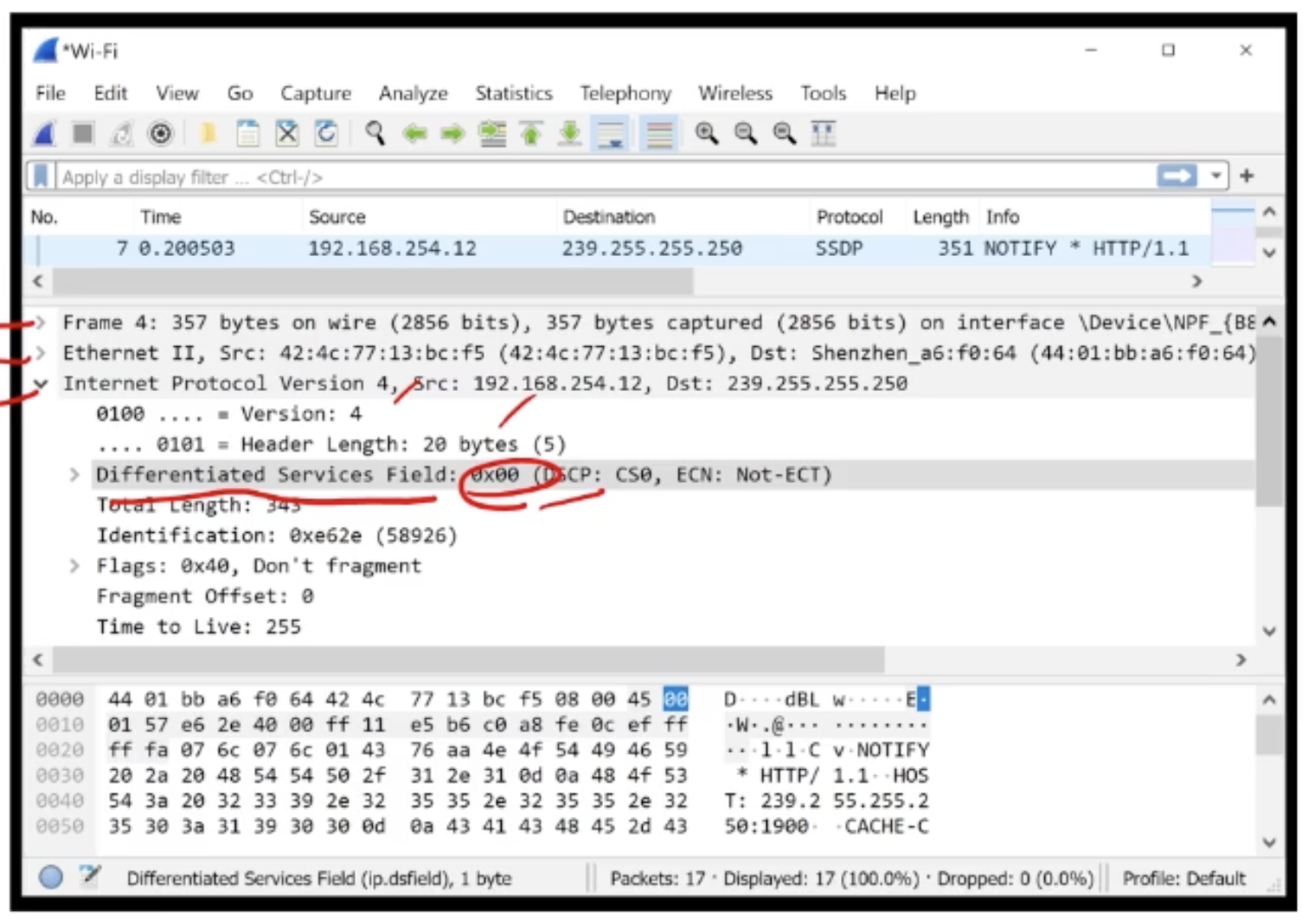Screen dimensions: 1308x924
Task: Click the display filter bookmark icon
Action: [x=41, y=176]
